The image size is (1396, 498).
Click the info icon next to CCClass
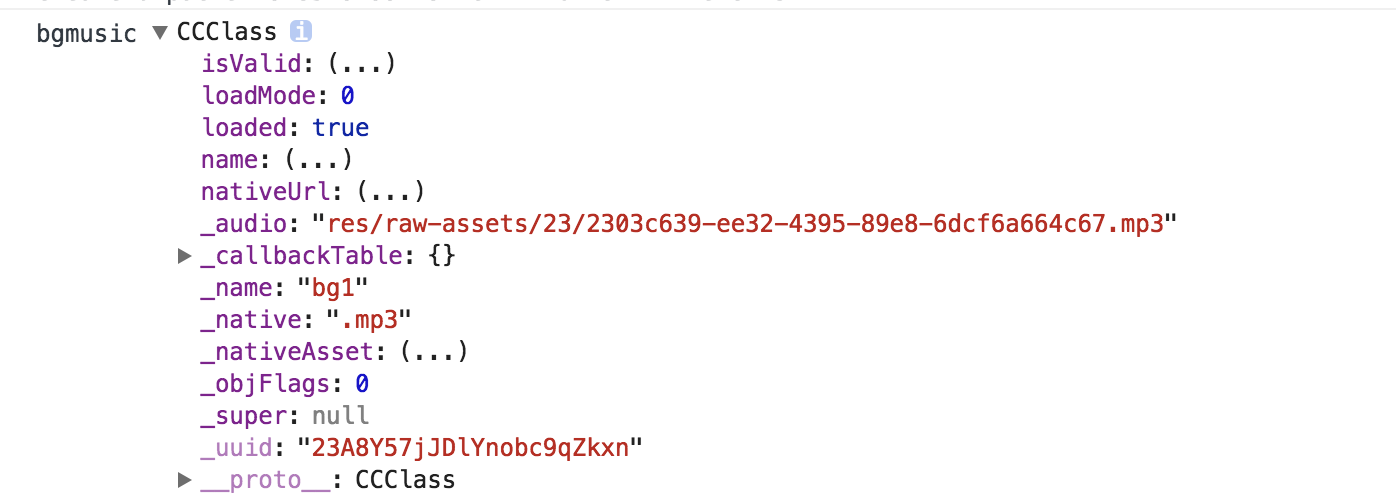click(x=301, y=32)
